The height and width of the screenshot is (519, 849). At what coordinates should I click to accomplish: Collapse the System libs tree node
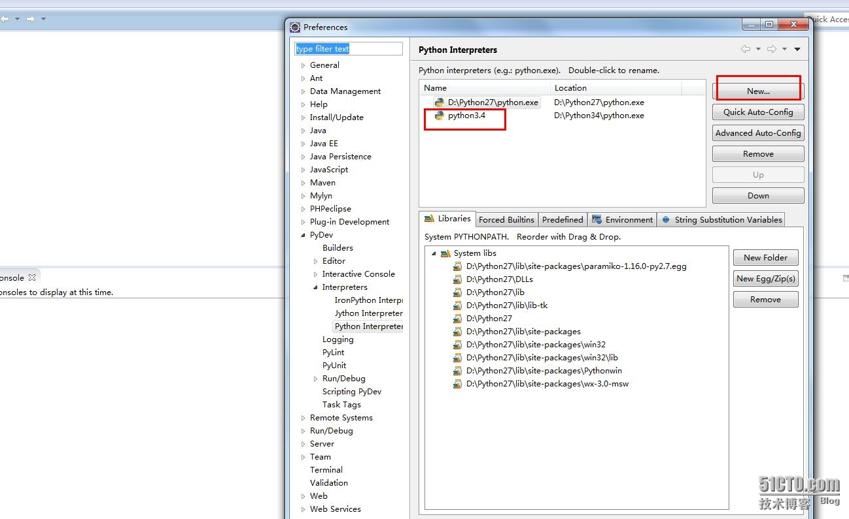(x=434, y=254)
